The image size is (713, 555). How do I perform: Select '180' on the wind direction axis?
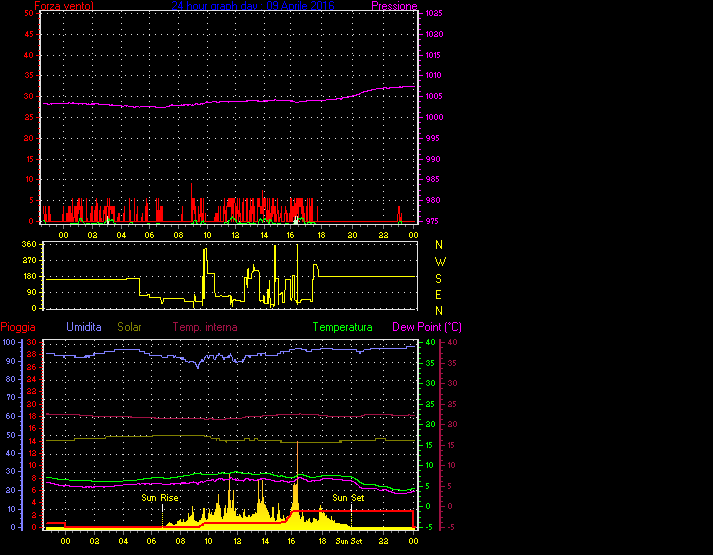(x=29, y=276)
